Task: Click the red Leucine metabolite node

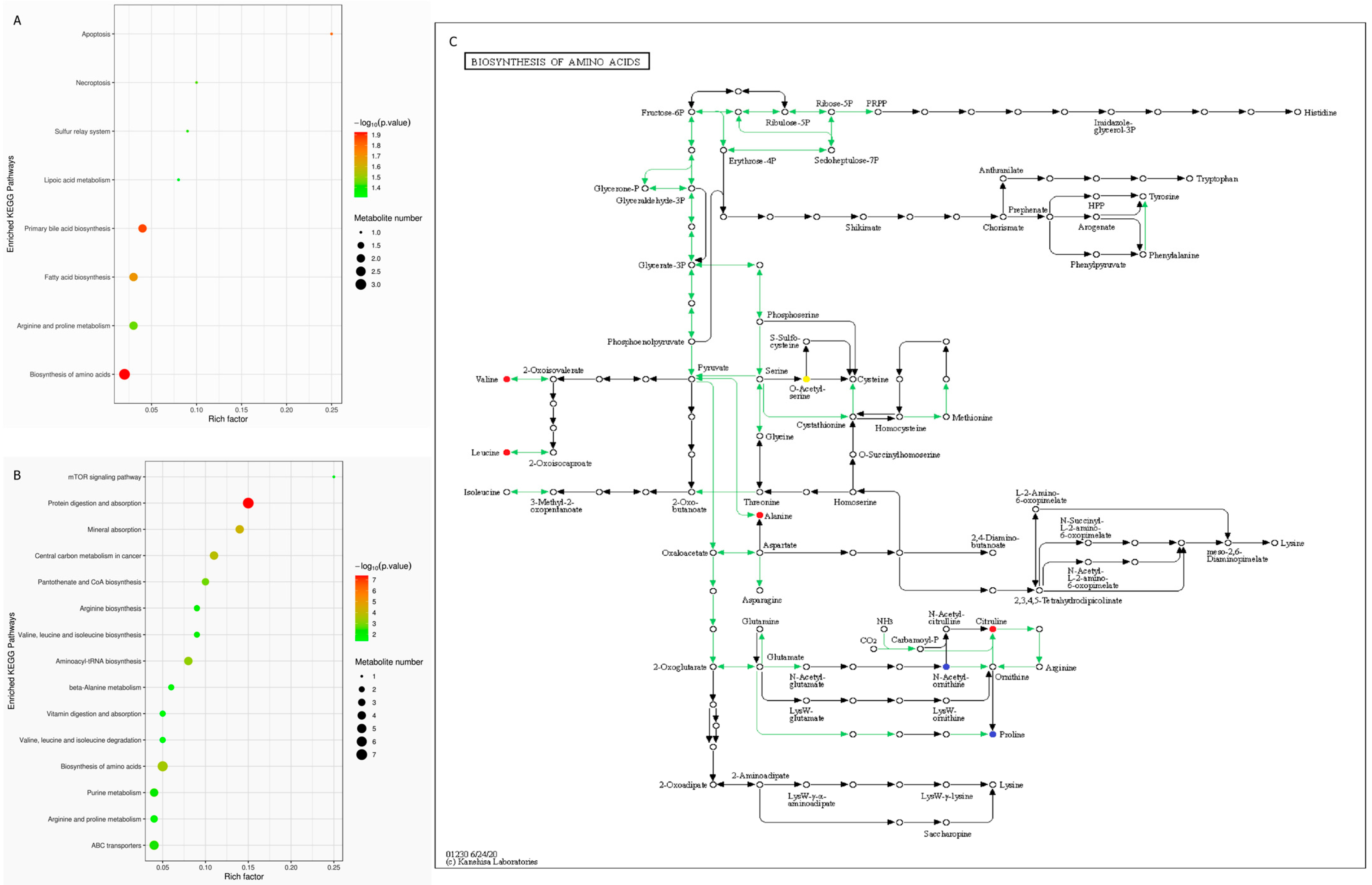Action: 506,452
